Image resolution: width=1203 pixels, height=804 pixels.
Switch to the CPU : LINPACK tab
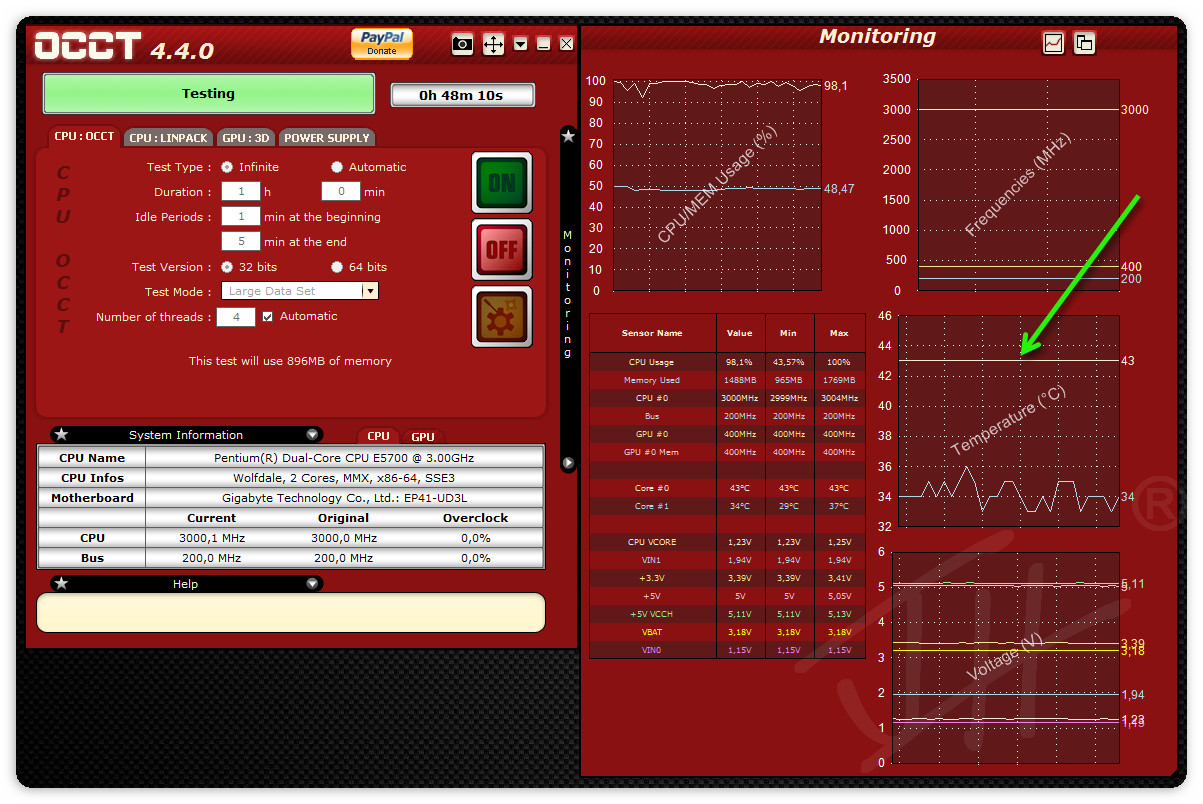point(169,138)
